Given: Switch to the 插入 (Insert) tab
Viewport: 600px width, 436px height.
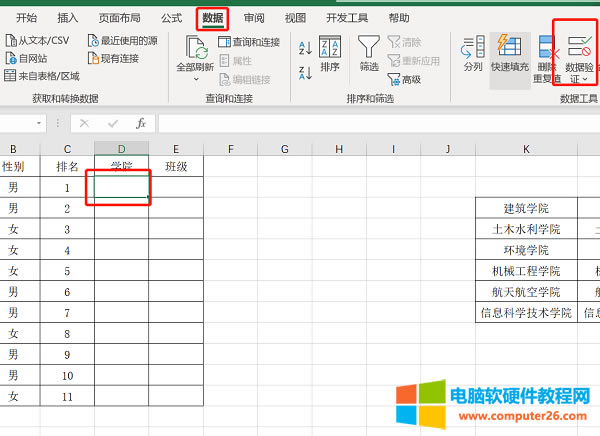Looking at the screenshot, I should tap(68, 18).
